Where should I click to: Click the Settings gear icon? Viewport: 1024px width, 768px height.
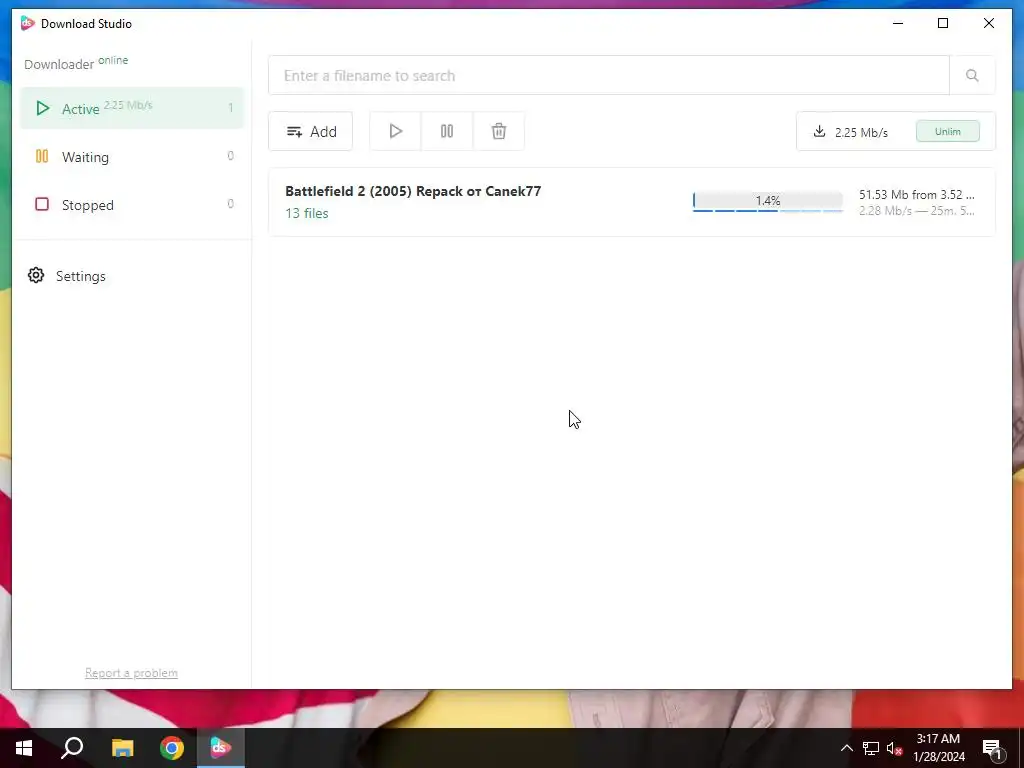coord(36,276)
